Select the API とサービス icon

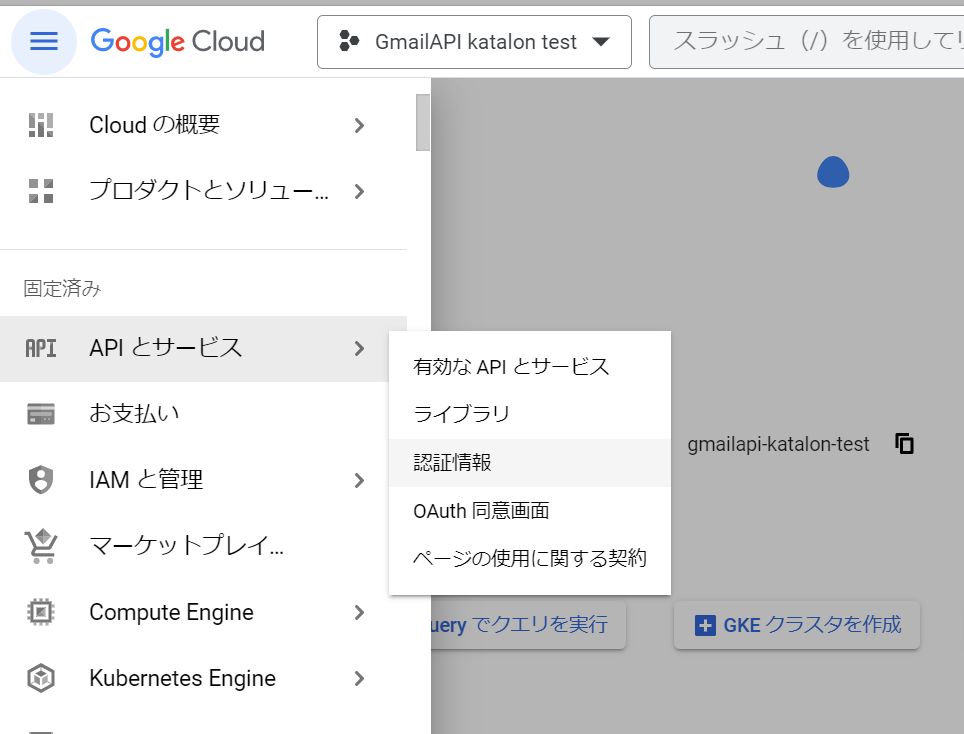[41, 349]
